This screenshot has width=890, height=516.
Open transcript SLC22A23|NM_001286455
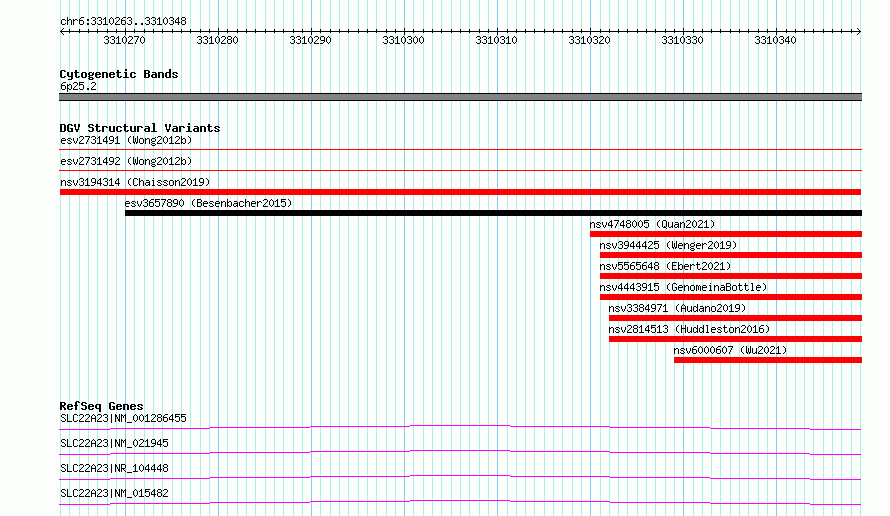coord(123,418)
